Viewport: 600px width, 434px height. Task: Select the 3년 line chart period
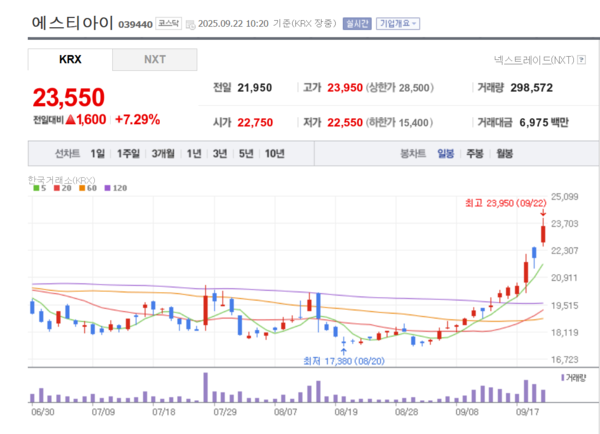(x=220, y=153)
